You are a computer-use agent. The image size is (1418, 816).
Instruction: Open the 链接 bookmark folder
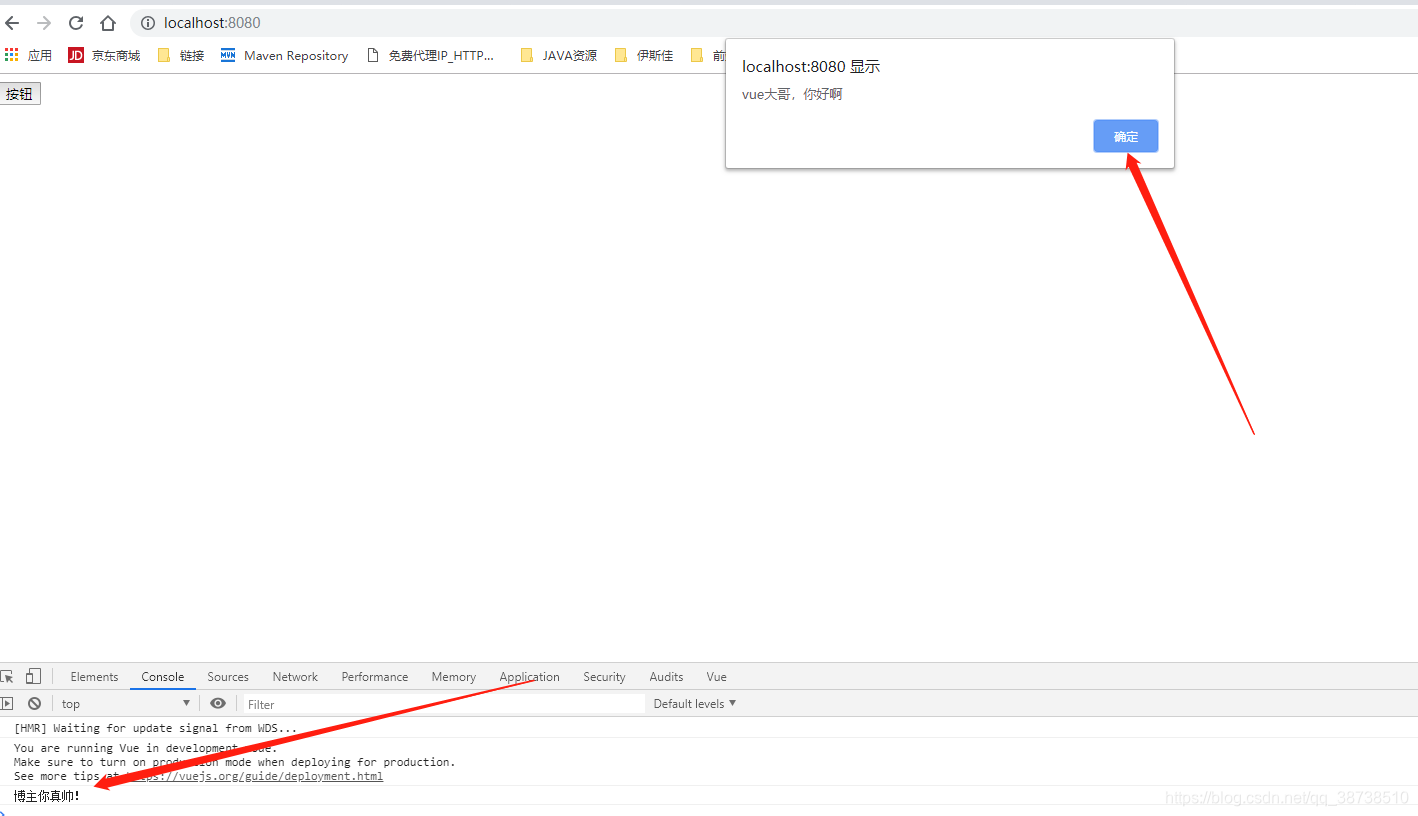pos(181,56)
